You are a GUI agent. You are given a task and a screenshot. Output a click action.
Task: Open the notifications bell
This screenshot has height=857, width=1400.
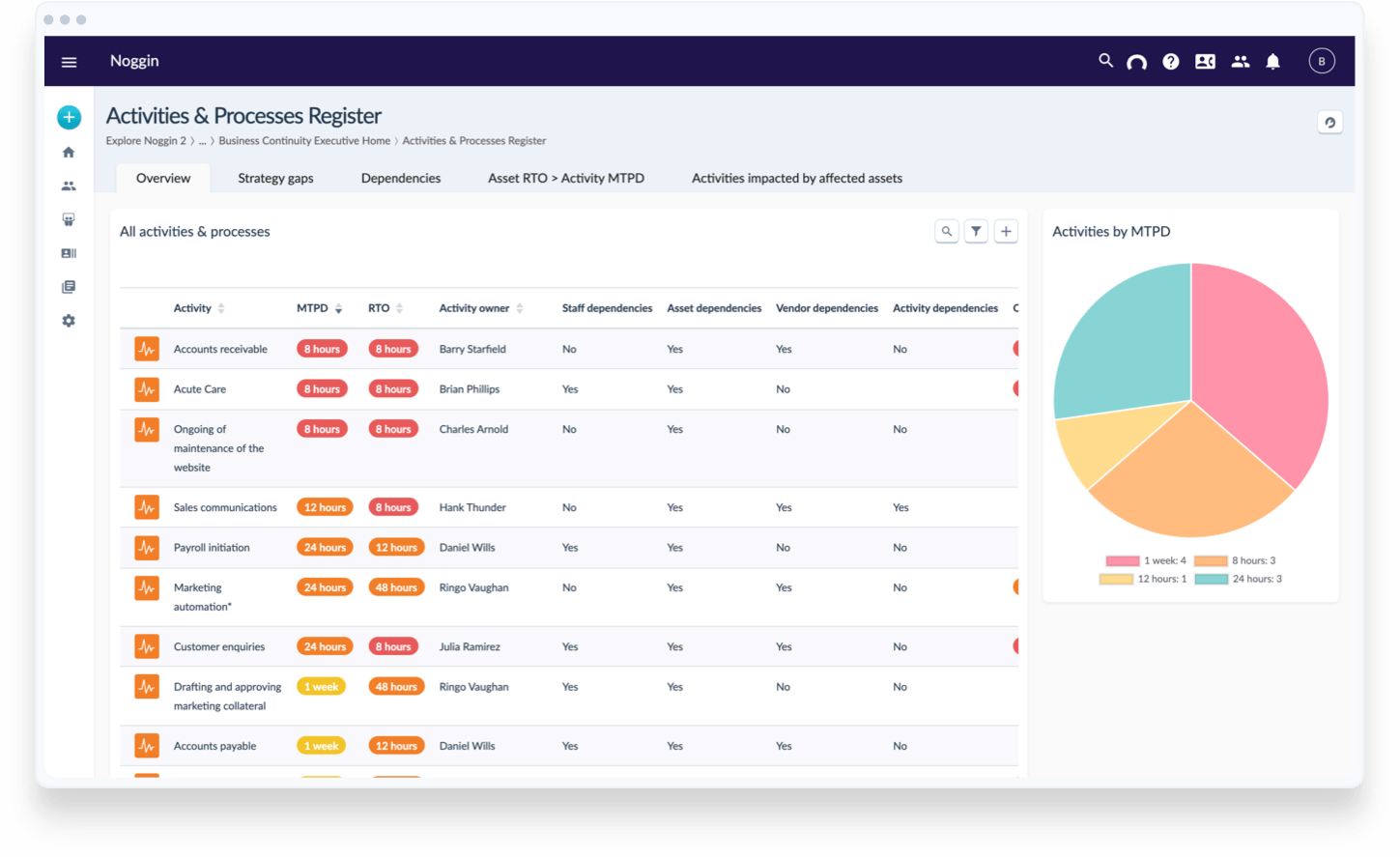pyautogui.click(x=1272, y=62)
